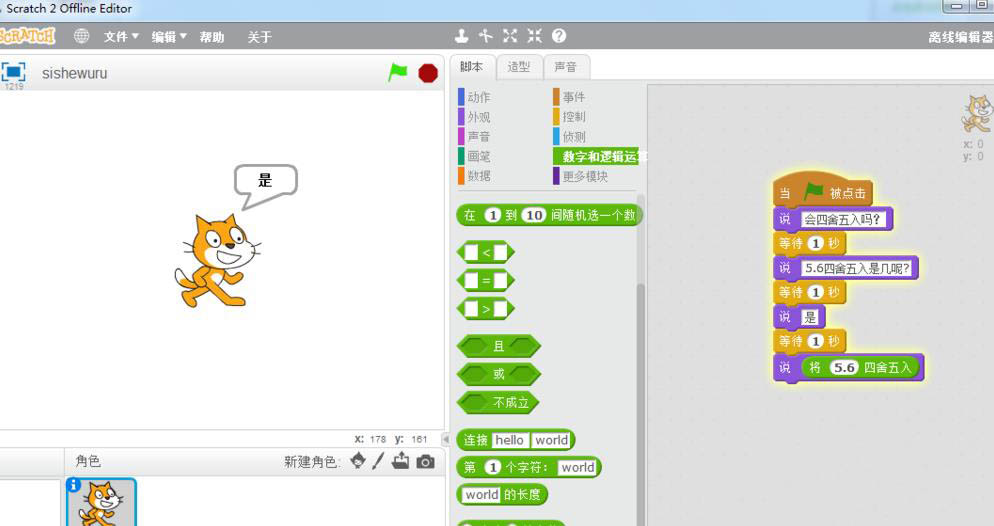The image size is (994, 526).
Task: Select the delete scissors tool
Action: [486, 36]
